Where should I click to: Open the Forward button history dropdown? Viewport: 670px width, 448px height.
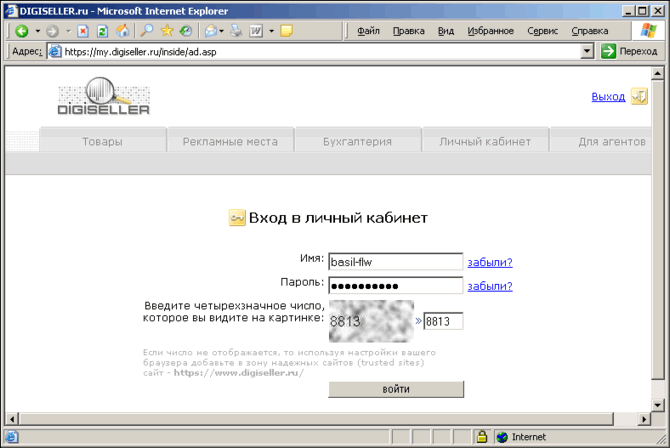coord(68,31)
